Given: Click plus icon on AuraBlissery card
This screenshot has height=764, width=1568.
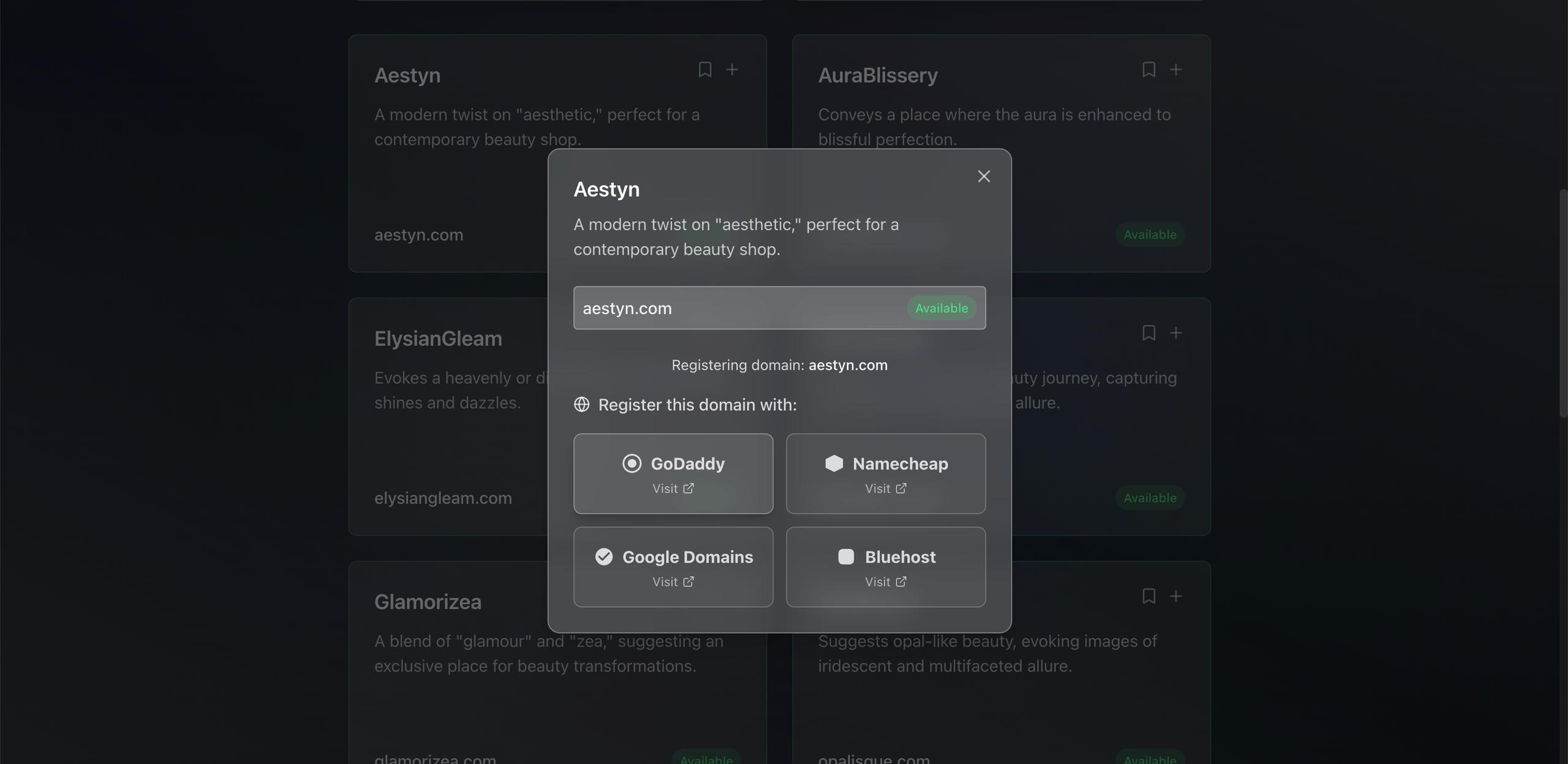Looking at the screenshot, I should pyautogui.click(x=1175, y=70).
